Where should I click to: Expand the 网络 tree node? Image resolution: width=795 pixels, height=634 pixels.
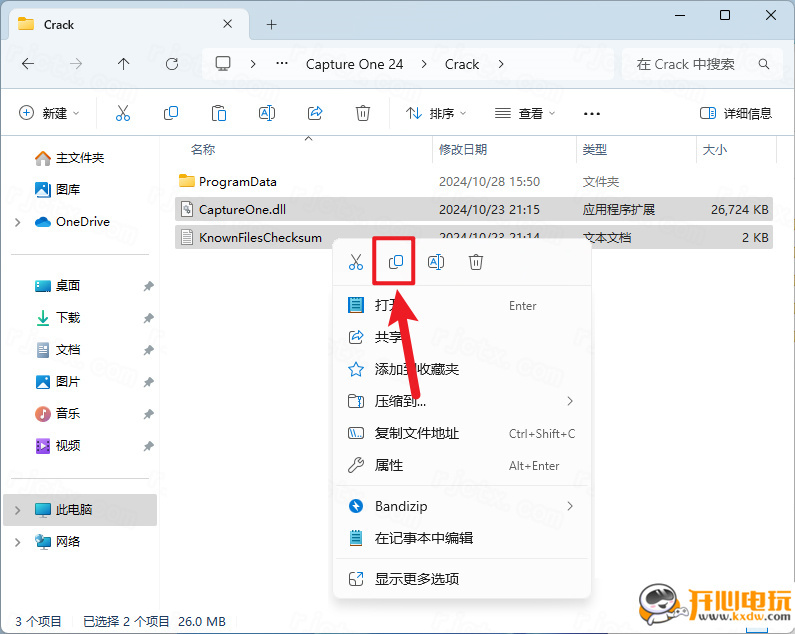(x=18, y=542)
